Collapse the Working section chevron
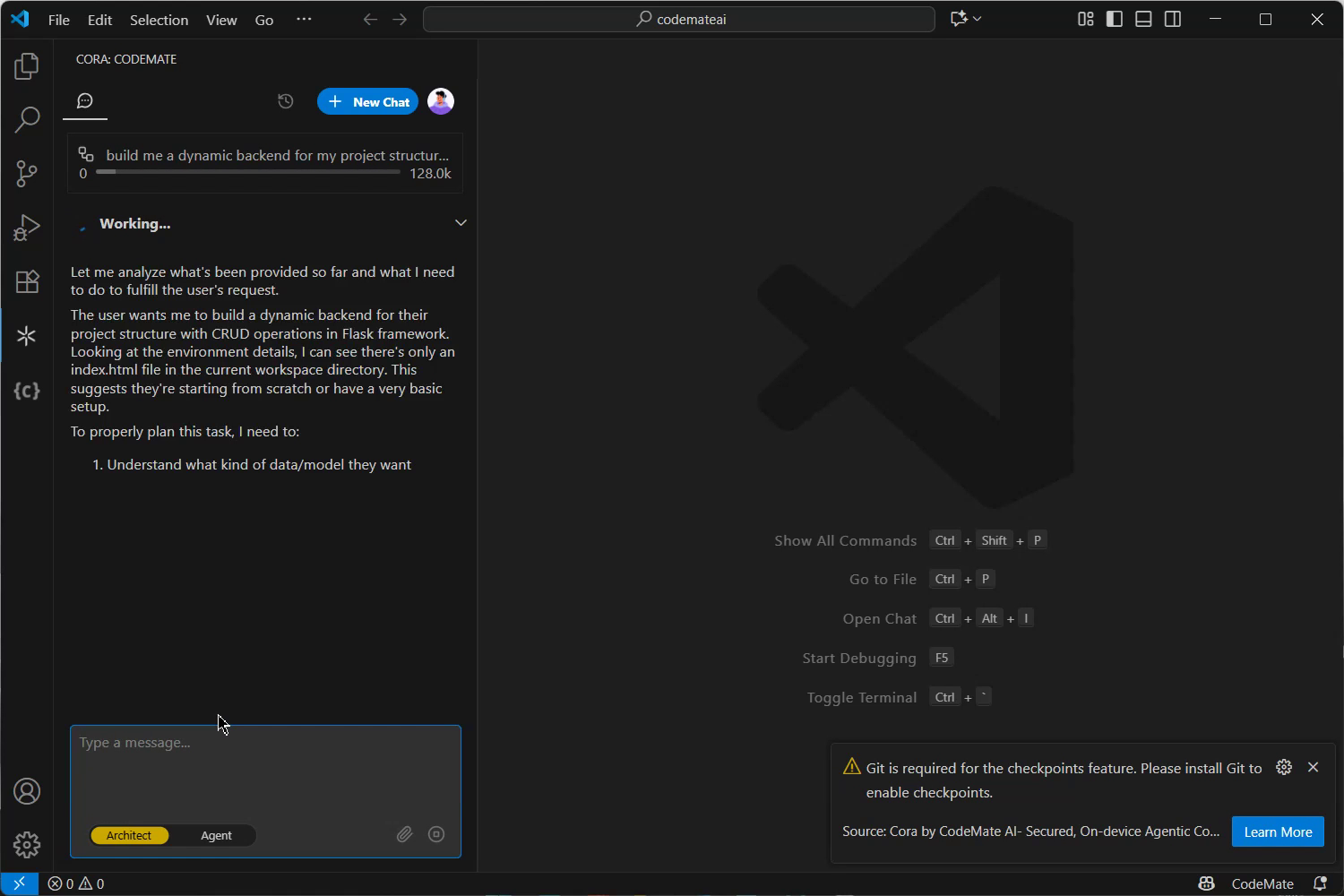This screenshot has width=1344, height=896. [461, 222]
